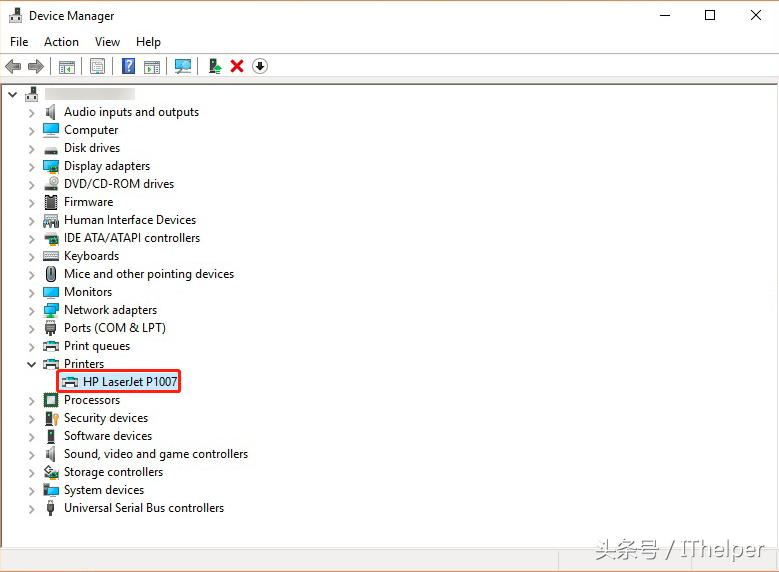Click the Display adapters icon

51,166
